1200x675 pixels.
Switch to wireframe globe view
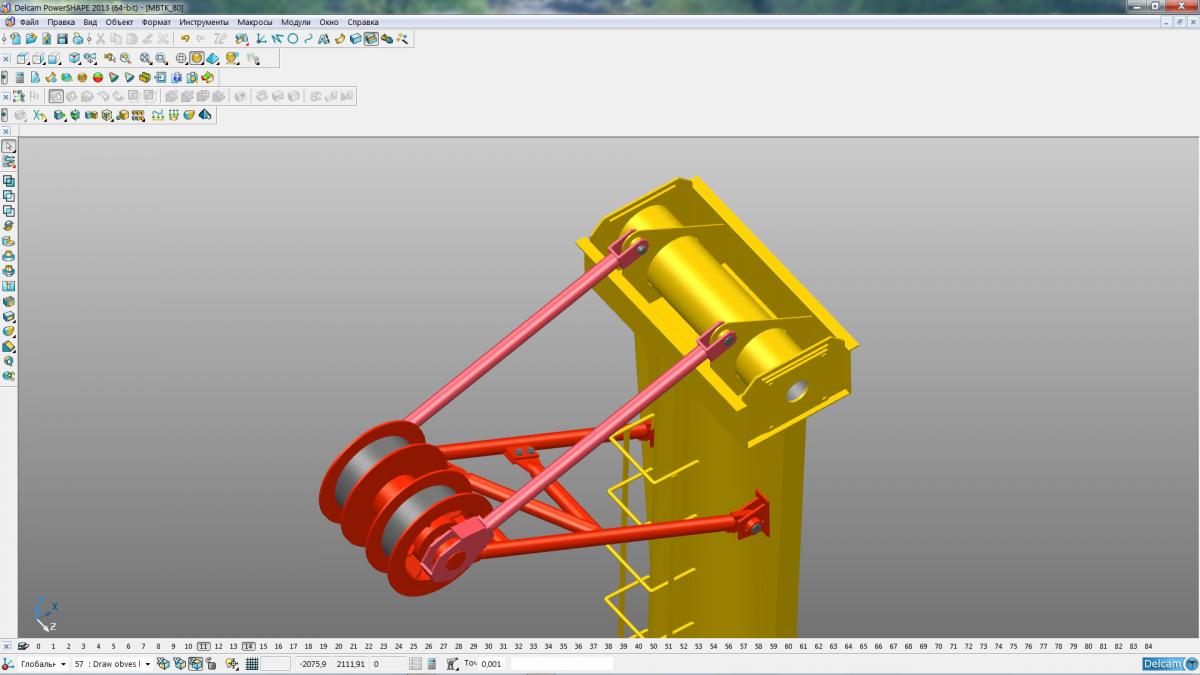[181, 59]
